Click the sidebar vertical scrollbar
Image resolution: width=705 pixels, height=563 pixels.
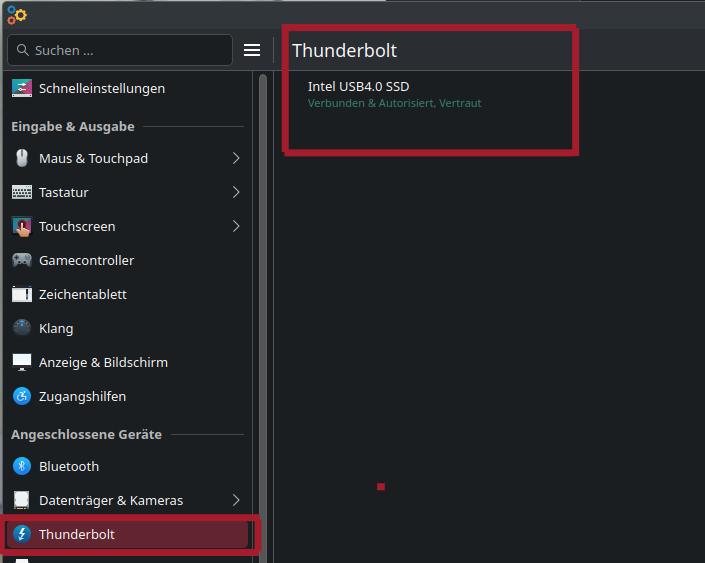(263, 317)
